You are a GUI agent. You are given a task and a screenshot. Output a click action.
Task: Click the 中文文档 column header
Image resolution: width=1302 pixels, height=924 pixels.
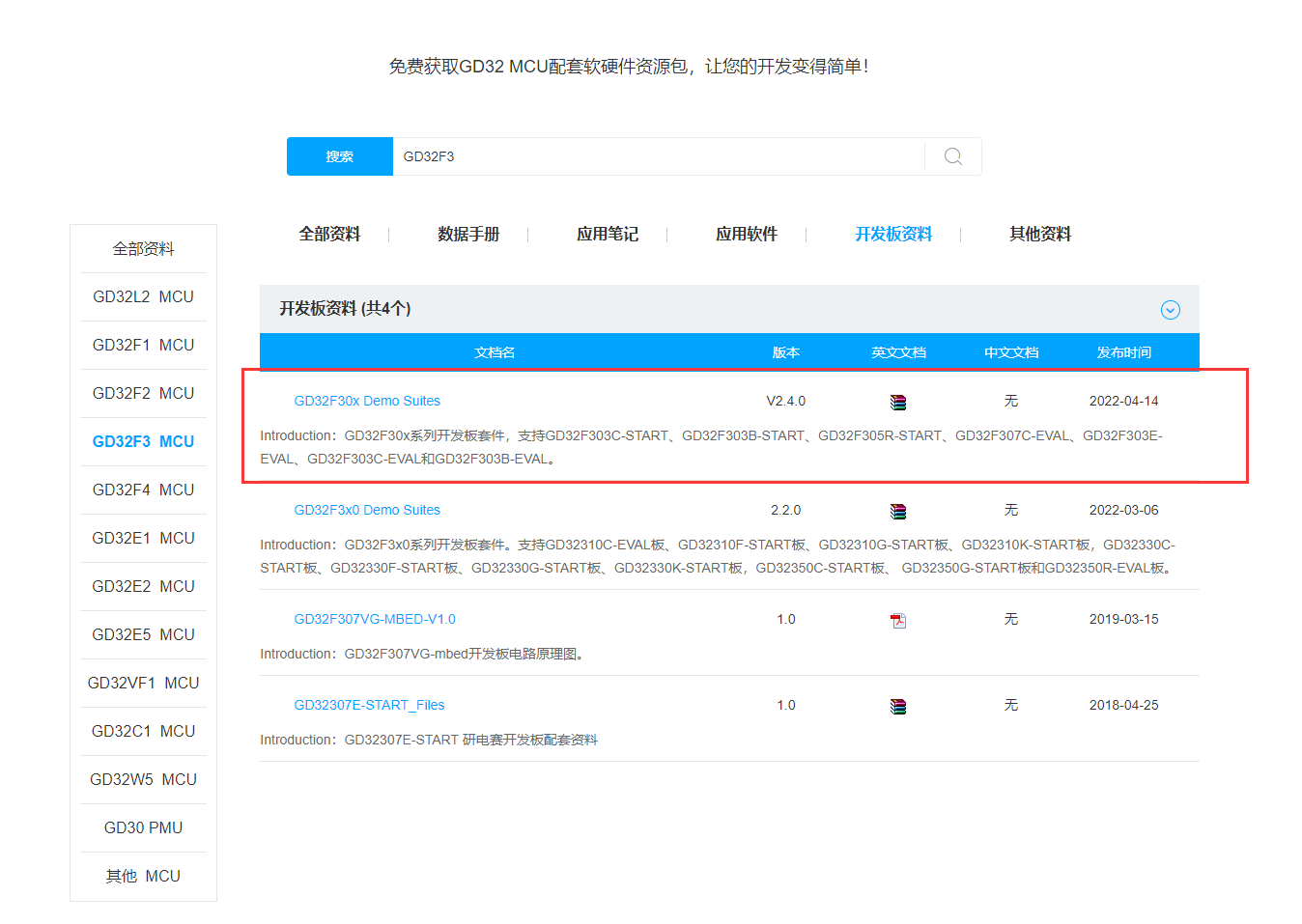(x=1011, y=352)
